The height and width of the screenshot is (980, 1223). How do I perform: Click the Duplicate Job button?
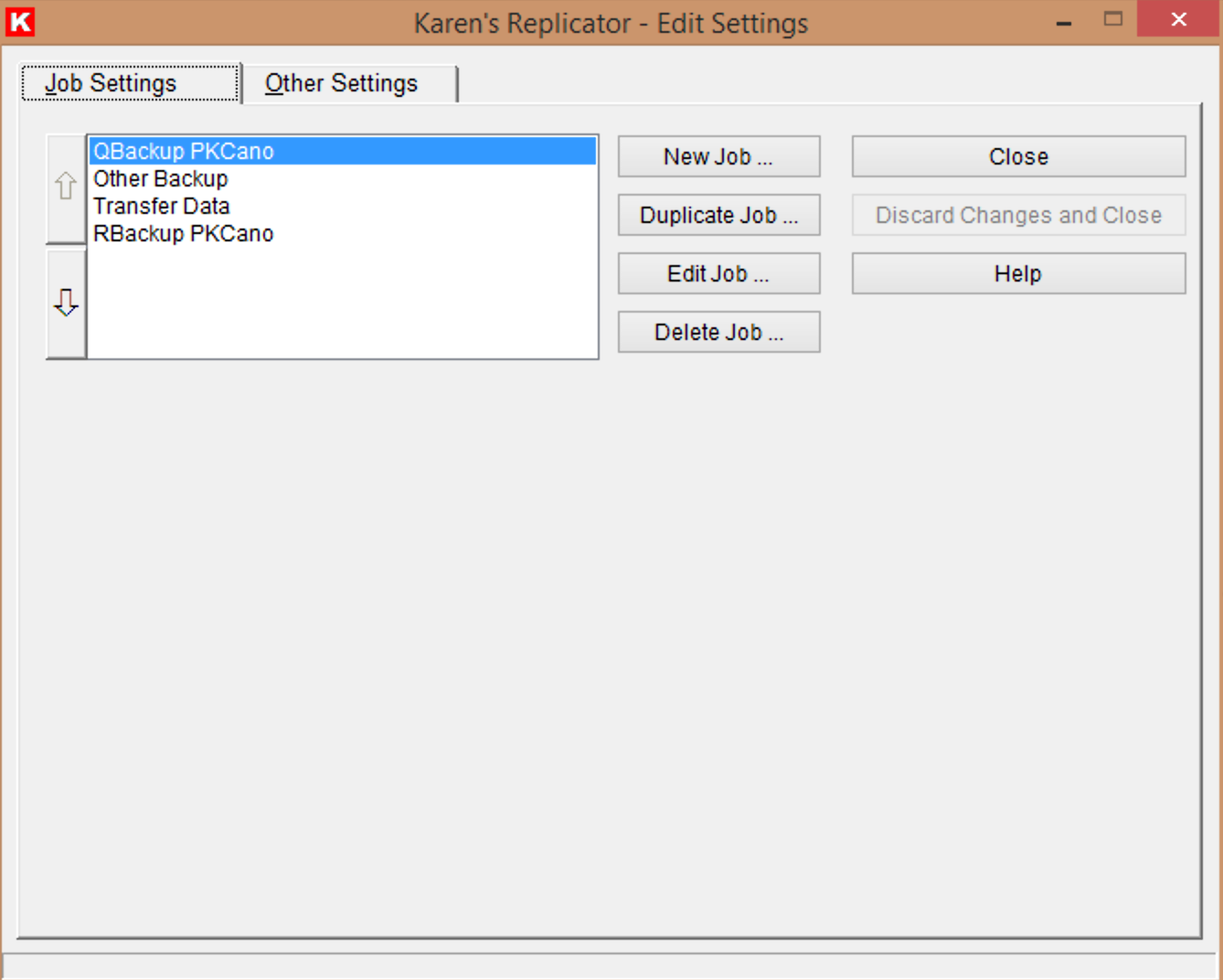[719, 215]
